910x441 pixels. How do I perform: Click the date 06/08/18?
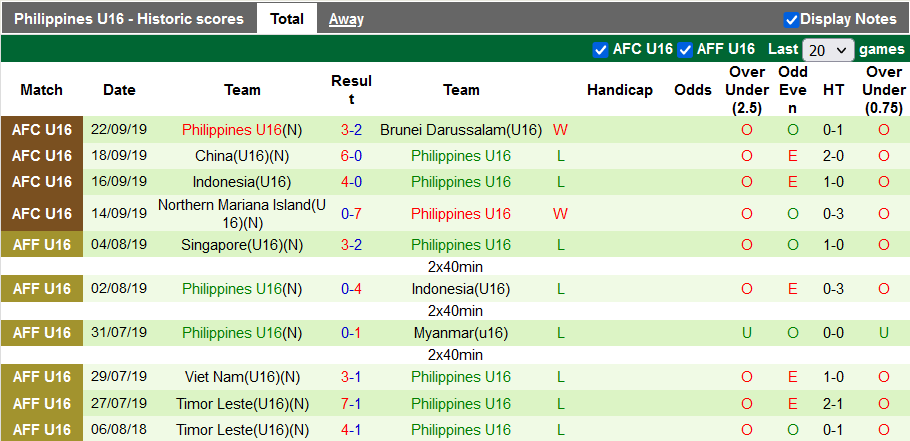(119, 430)
